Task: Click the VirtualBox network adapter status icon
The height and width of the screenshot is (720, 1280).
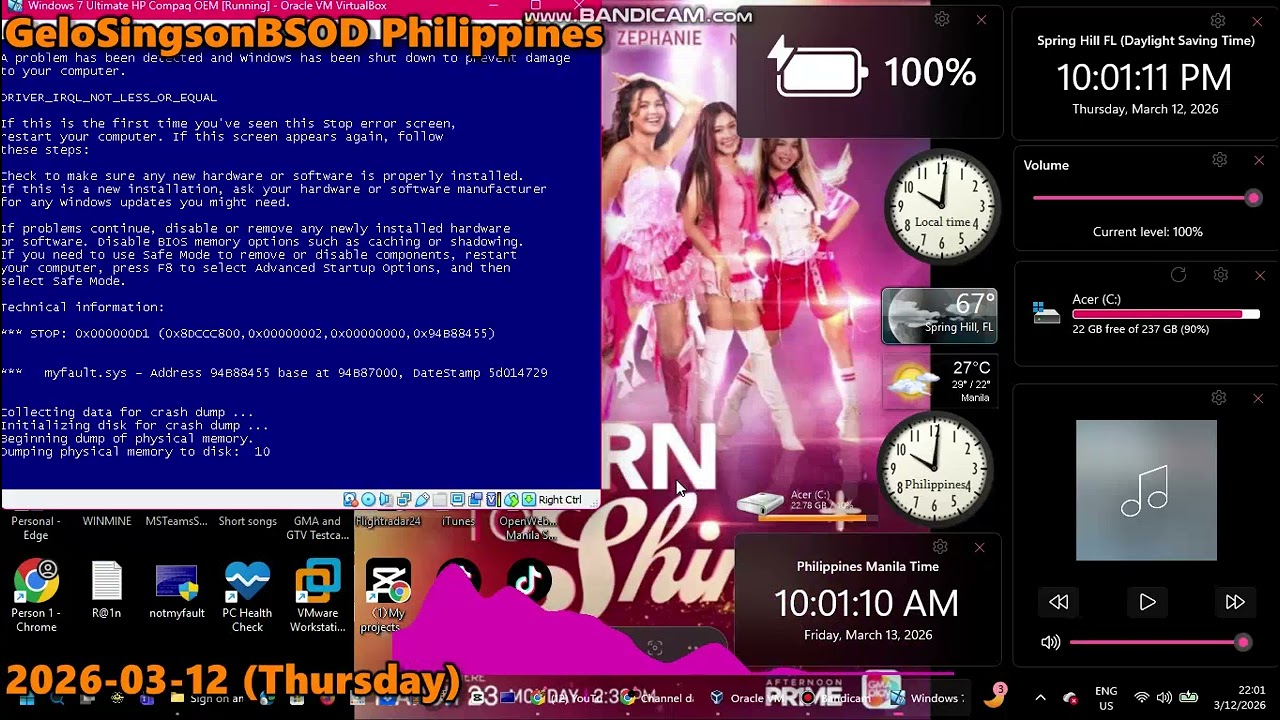Action: click(x=404, y=500)
